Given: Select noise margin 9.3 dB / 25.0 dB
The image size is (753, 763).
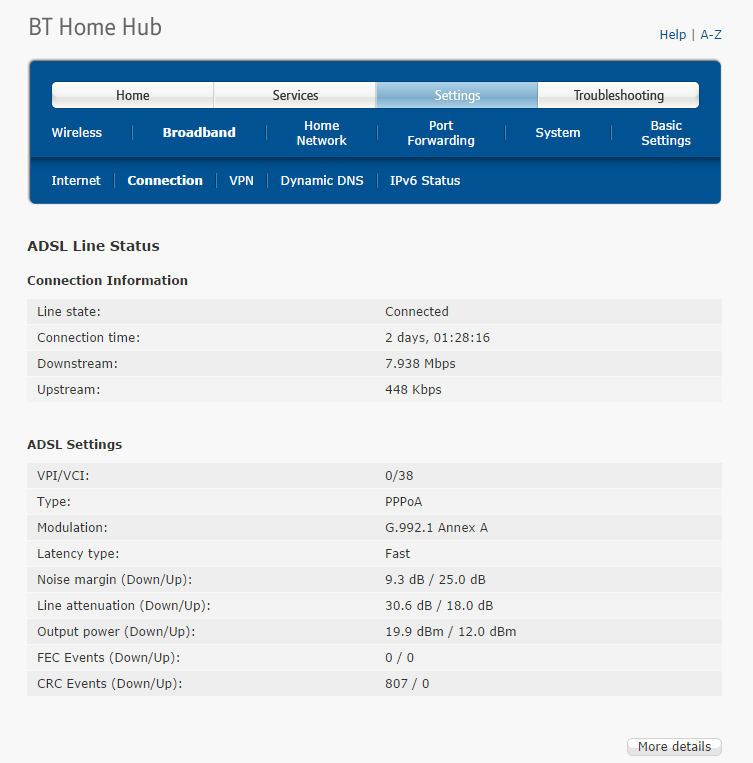Looking at the screenshot, I should click(435, 580).
